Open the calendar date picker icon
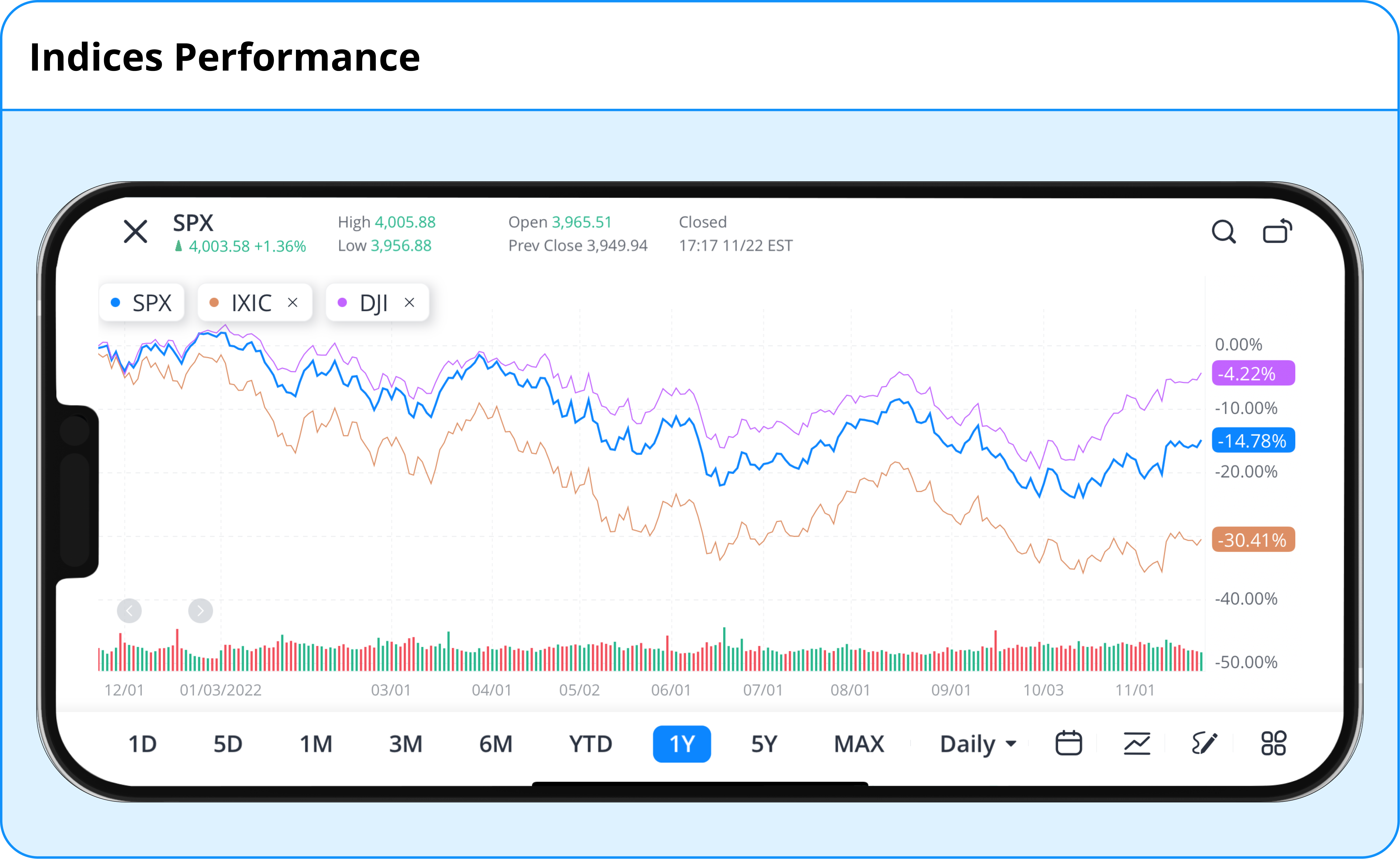This screenshot has height=859, width=1400. pyautogui.click(x=1068, y=743)
